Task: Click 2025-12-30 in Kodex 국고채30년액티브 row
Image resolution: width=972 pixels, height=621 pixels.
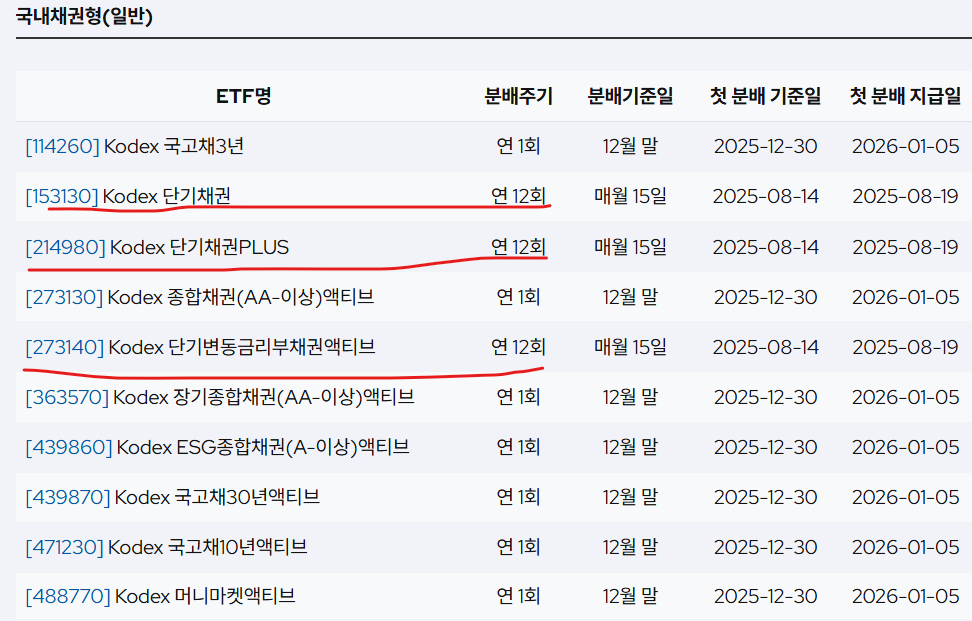Action: (766, 497)
